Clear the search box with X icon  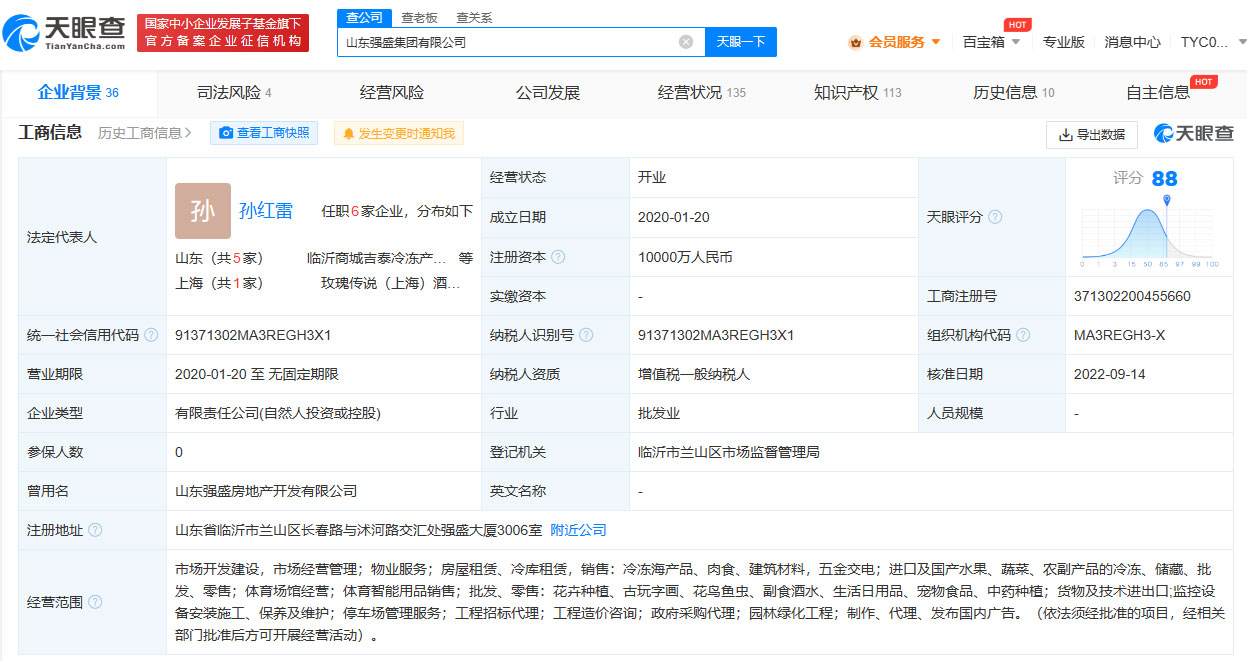pyautogui.click(x=686, y=42)
